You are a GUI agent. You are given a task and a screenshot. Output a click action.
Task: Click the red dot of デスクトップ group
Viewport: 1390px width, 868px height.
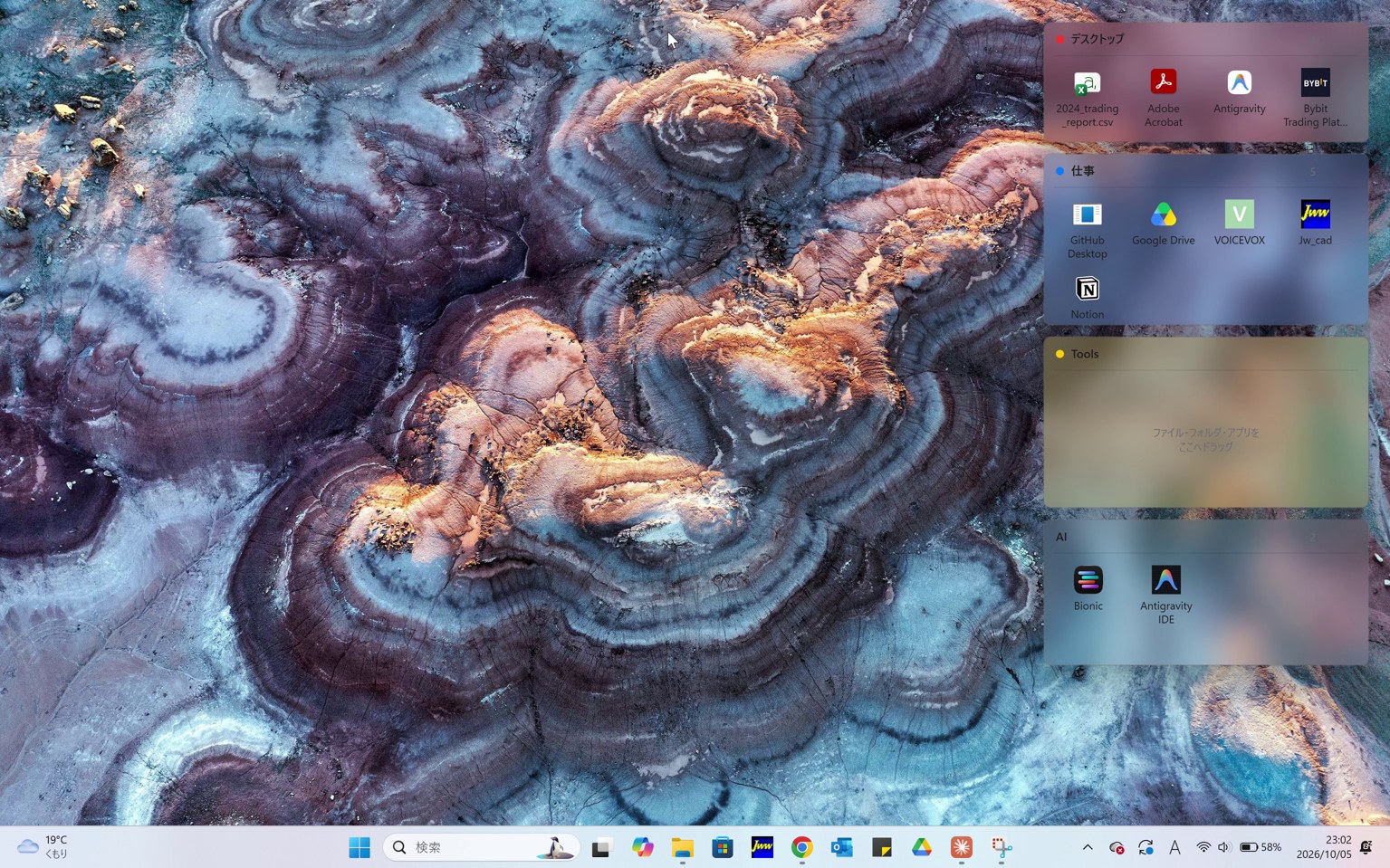point(1059,39)
